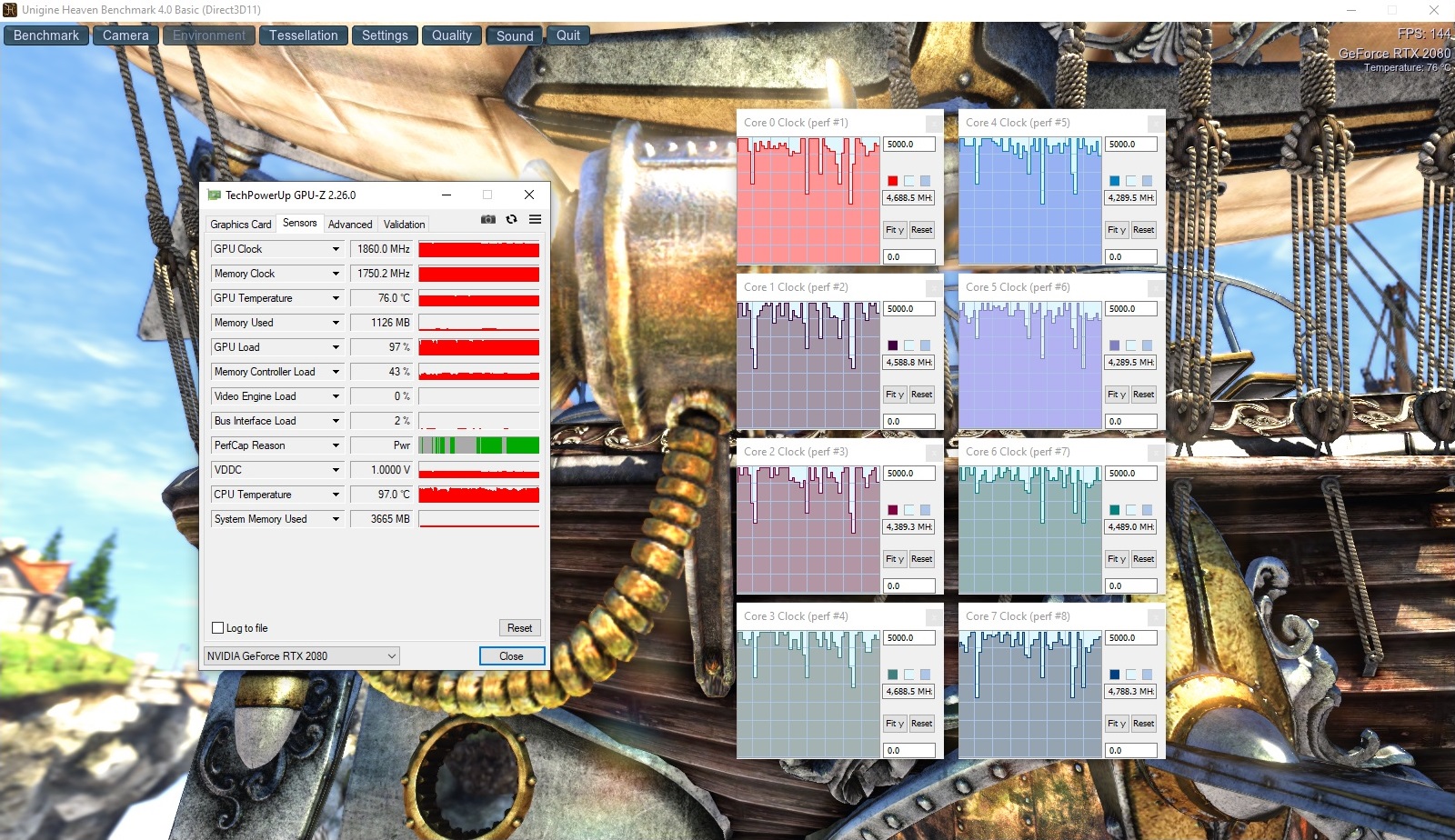Open the Quality menu in Heaven
This screenshot has width=1455, height=840.
(452, 35)
